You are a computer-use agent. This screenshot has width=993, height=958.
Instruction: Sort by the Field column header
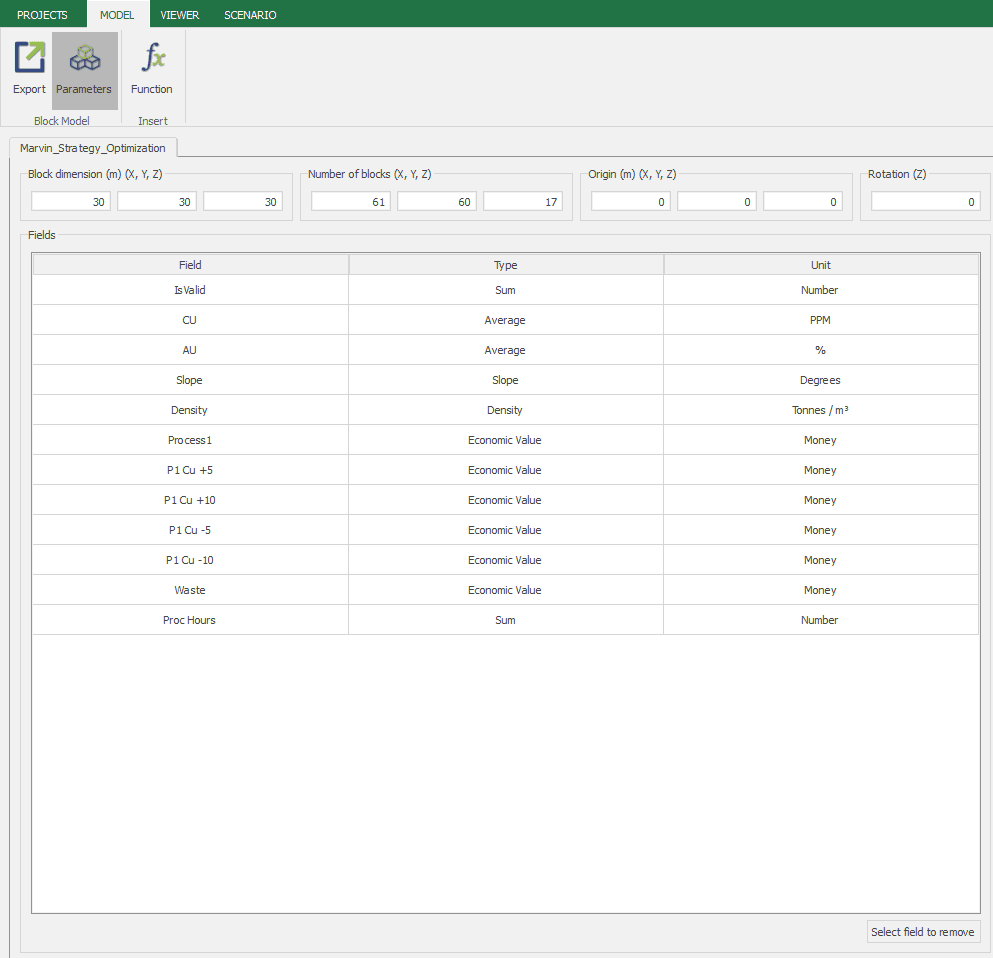[190, 265]
